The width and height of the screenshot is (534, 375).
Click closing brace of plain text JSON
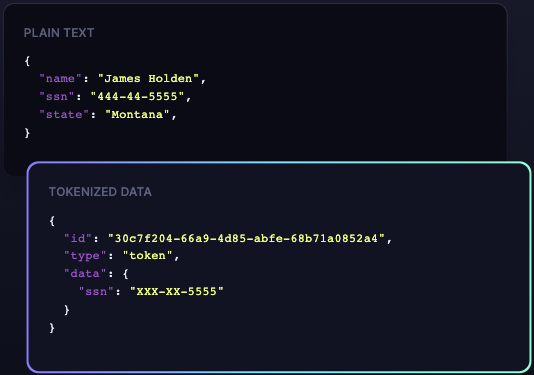click(27, 132)
